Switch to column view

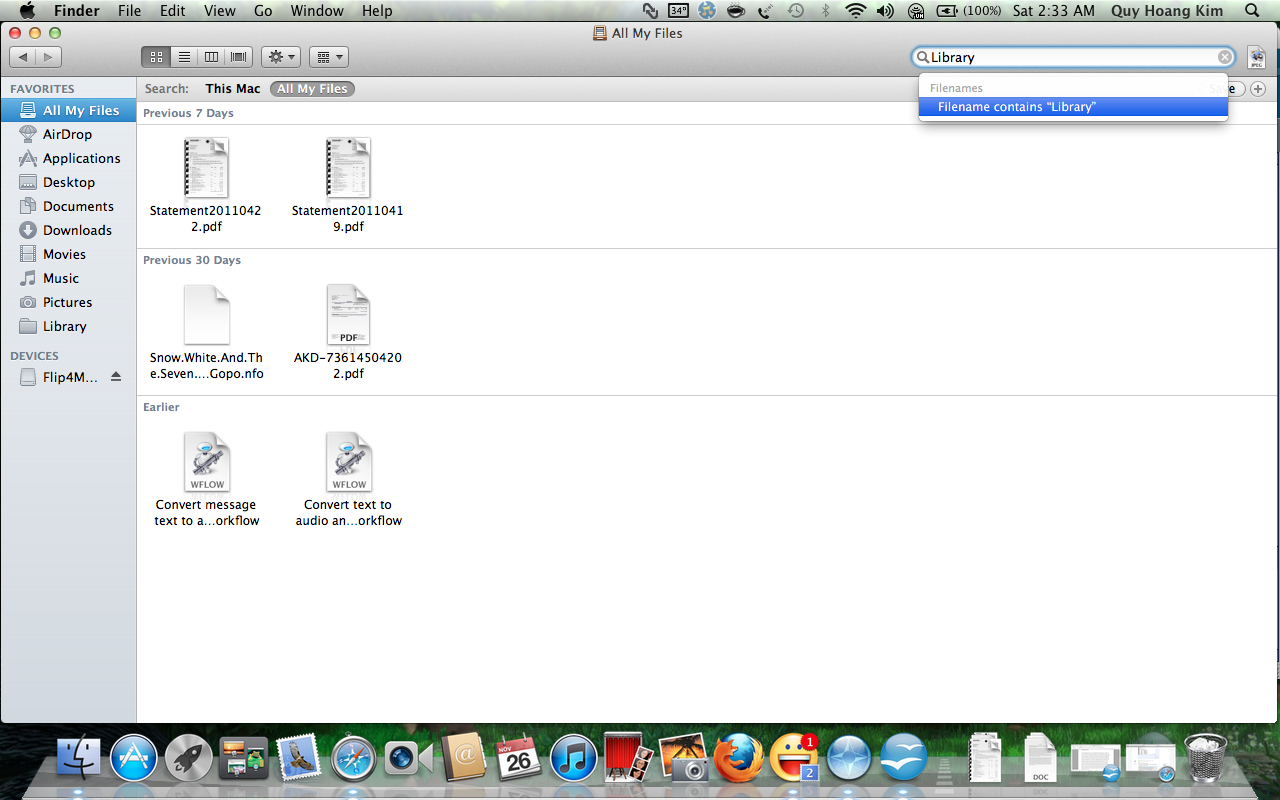(x=211, y=57)
